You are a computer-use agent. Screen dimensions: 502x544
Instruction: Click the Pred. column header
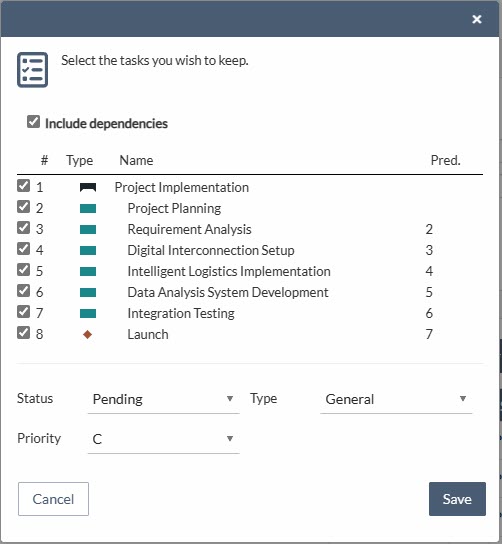pos(445,160)
